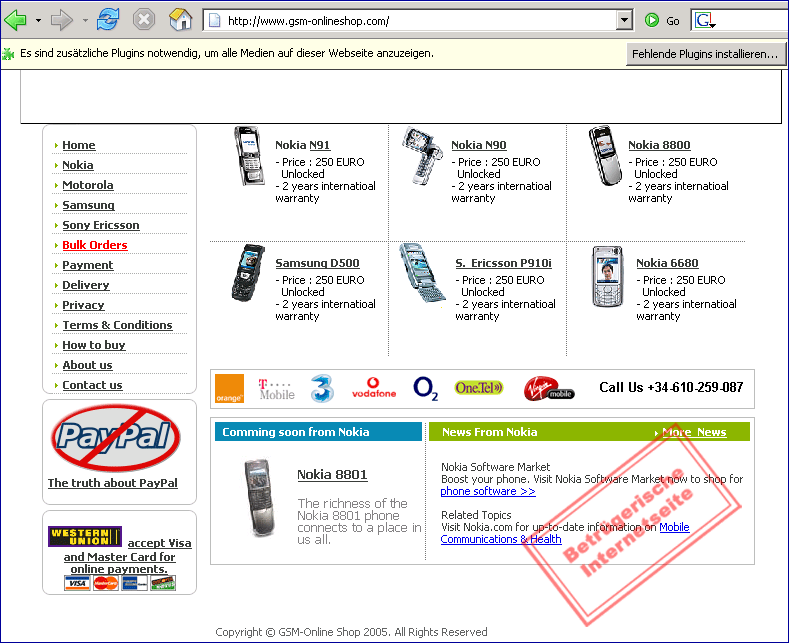Click the green Go button
Viewport: 789px width, 643px height.
pos(662,21)
